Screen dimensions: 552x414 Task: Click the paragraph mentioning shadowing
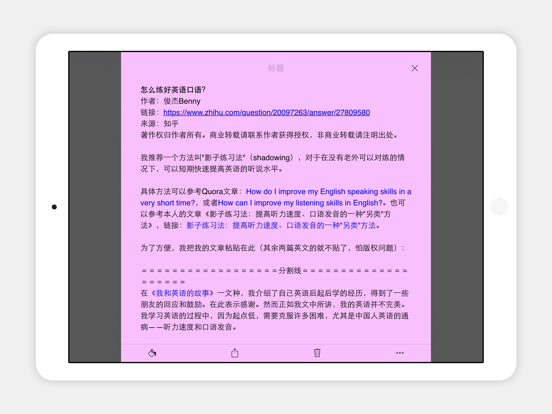point(272,163)
